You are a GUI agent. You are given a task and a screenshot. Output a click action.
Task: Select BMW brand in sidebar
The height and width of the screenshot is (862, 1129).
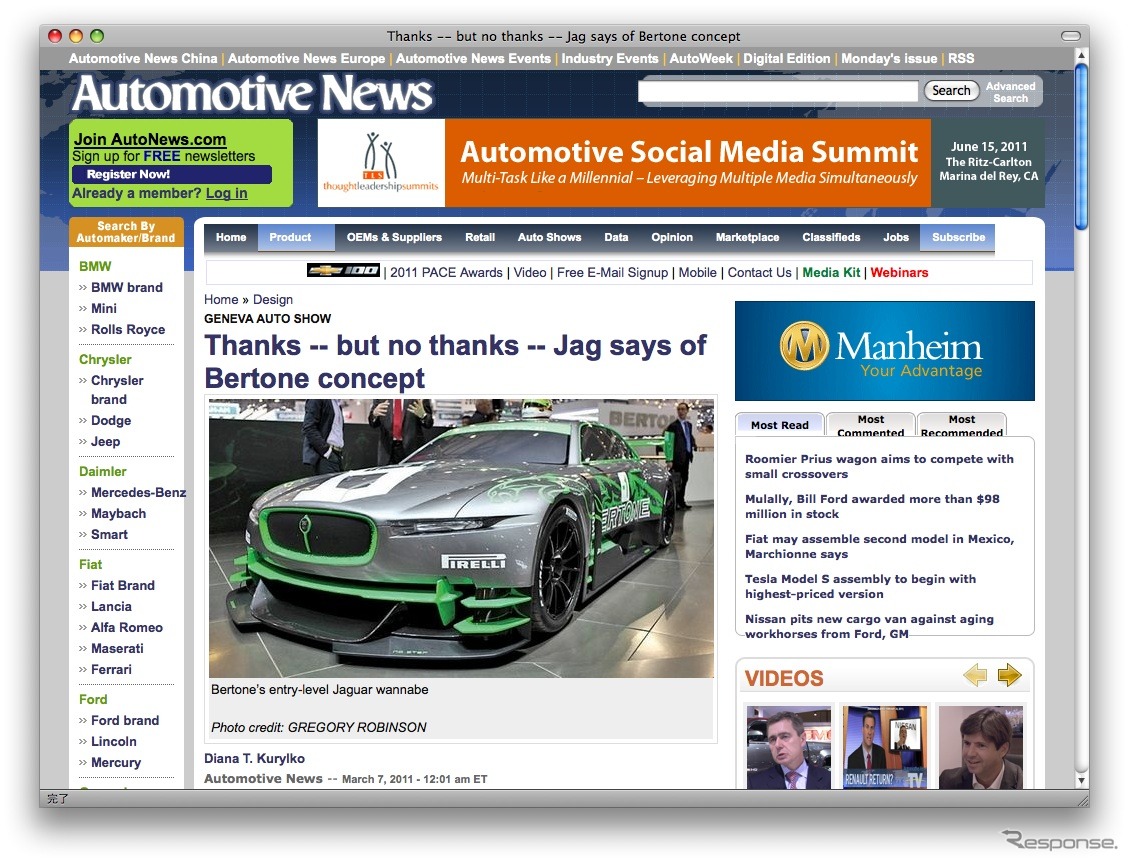pos(127,287)
